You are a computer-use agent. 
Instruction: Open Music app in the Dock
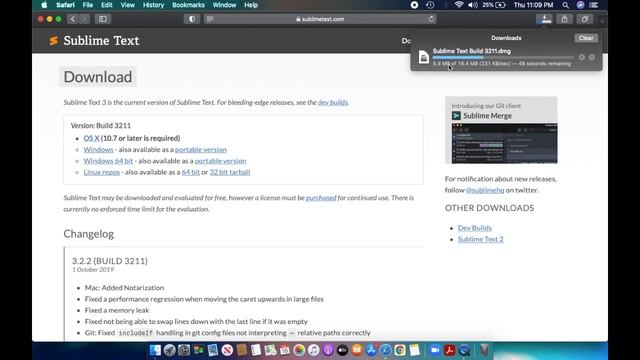[313, 350]
